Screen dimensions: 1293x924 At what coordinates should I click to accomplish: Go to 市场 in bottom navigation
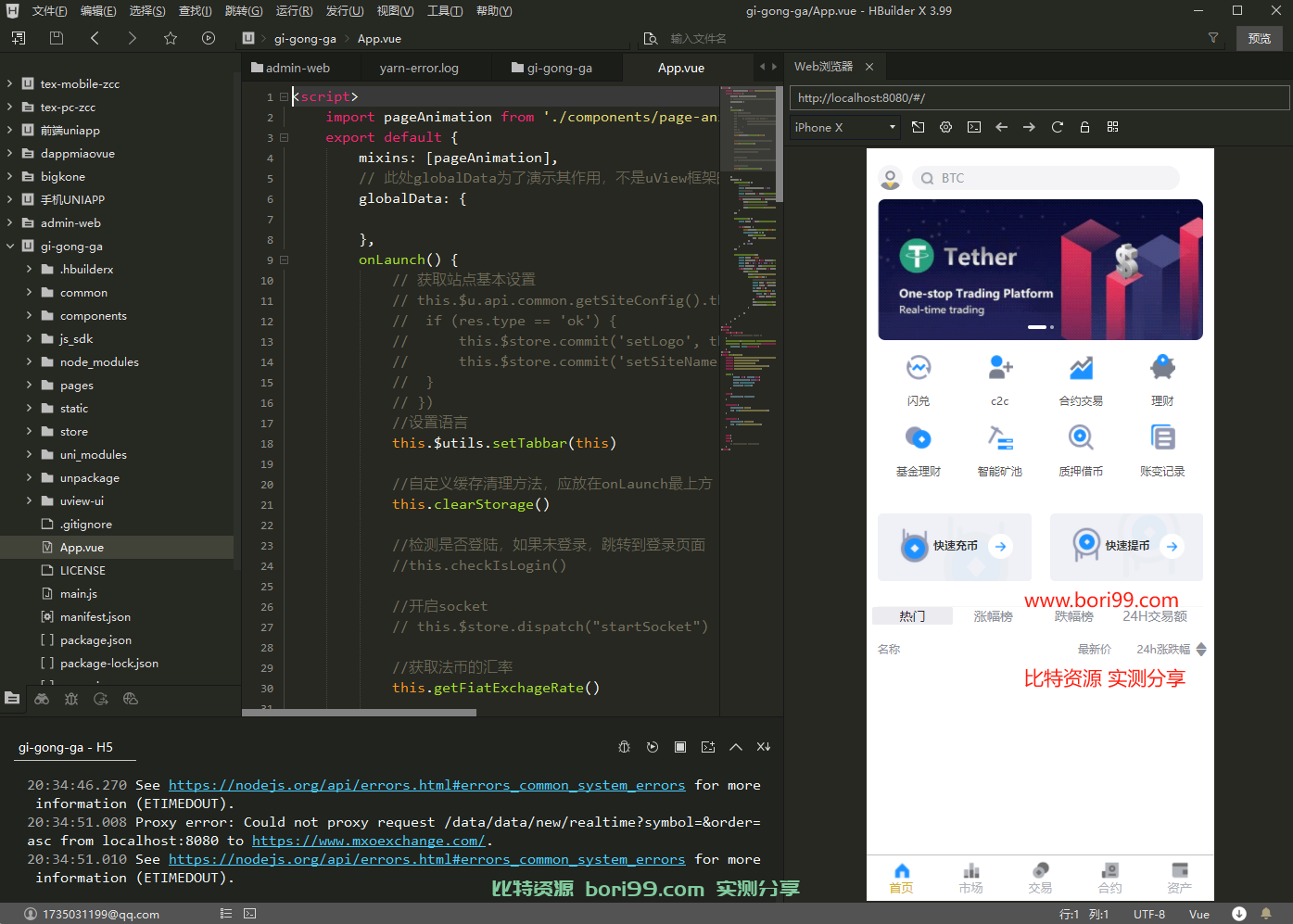[x=970, y=878]
